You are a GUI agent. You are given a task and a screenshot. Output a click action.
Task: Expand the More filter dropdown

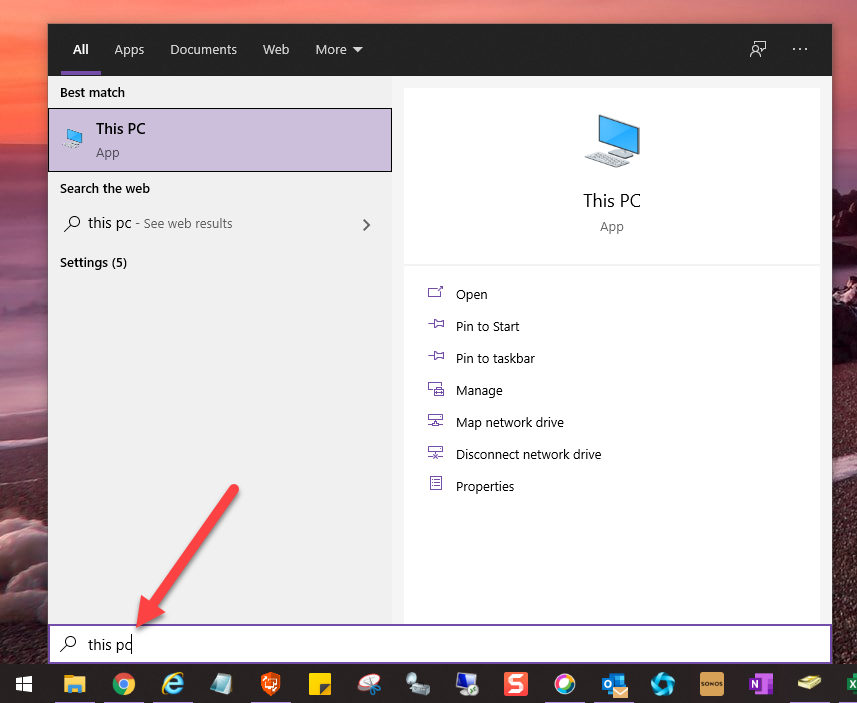(339, 49)
